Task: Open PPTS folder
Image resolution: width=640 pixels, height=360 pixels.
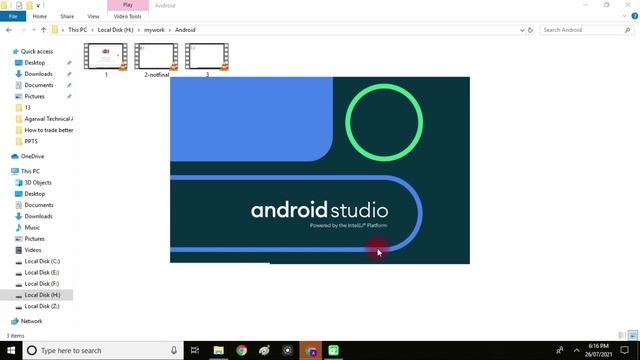Action: coord(31,141)
